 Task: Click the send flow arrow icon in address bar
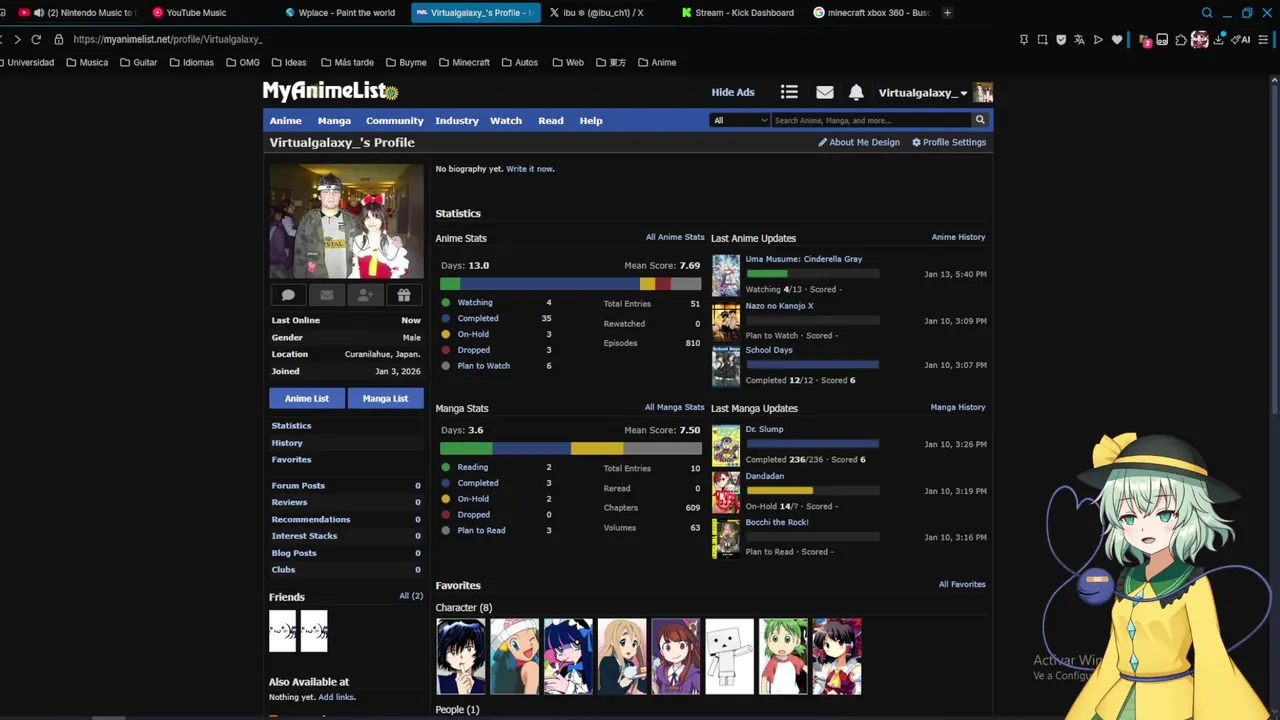point(1098,39)
